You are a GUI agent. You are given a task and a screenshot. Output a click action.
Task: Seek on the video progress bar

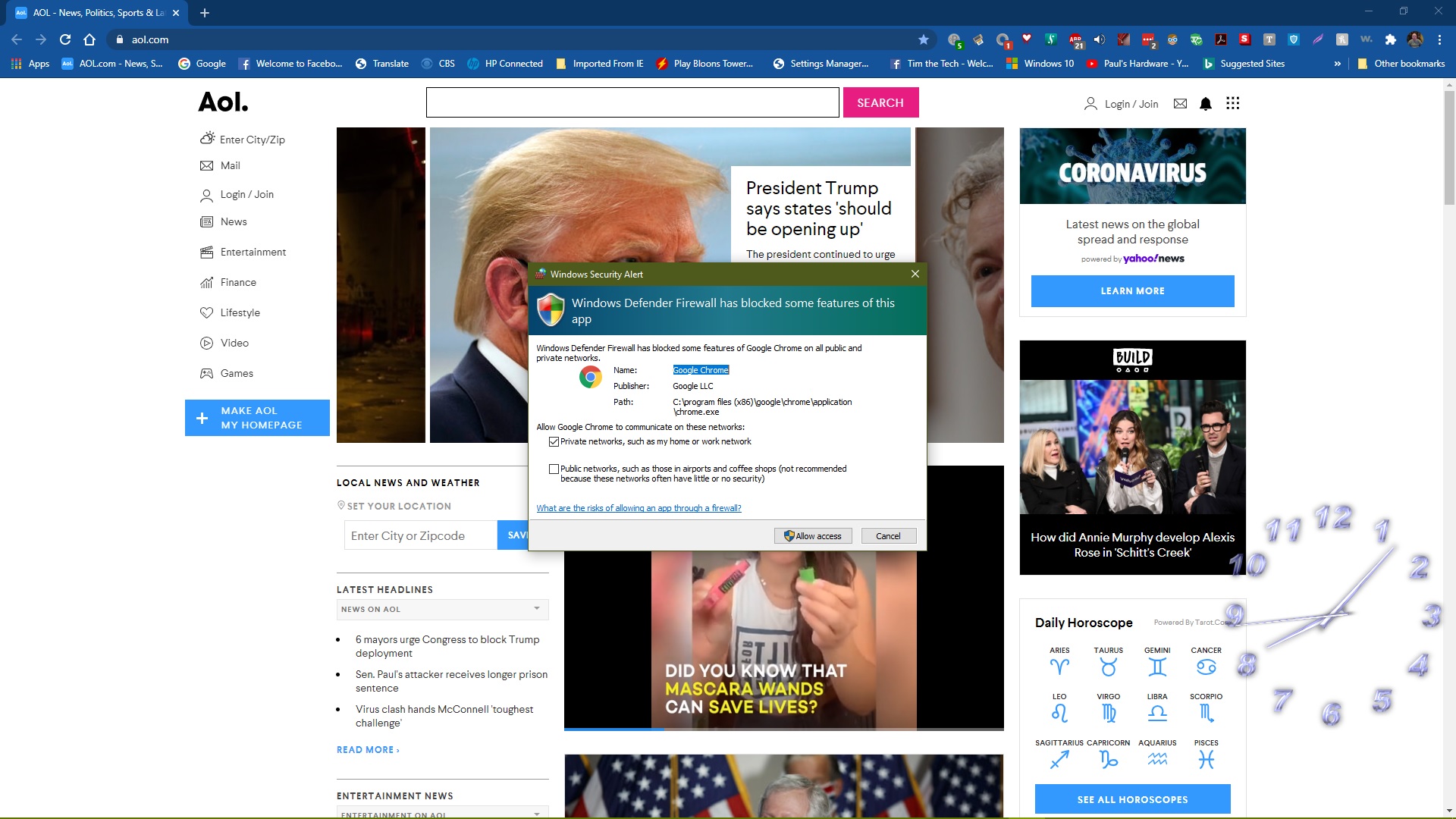pyautogui.click(x=783, y=729)
